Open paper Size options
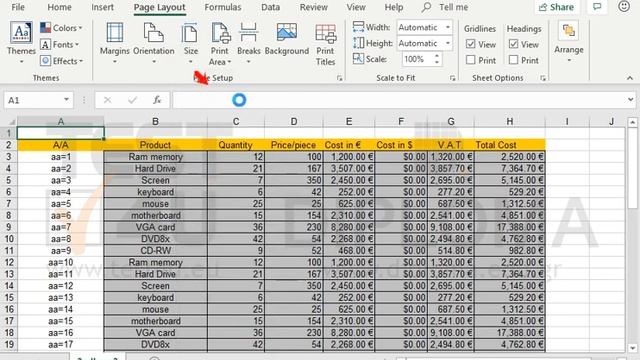 coord(191,43)
